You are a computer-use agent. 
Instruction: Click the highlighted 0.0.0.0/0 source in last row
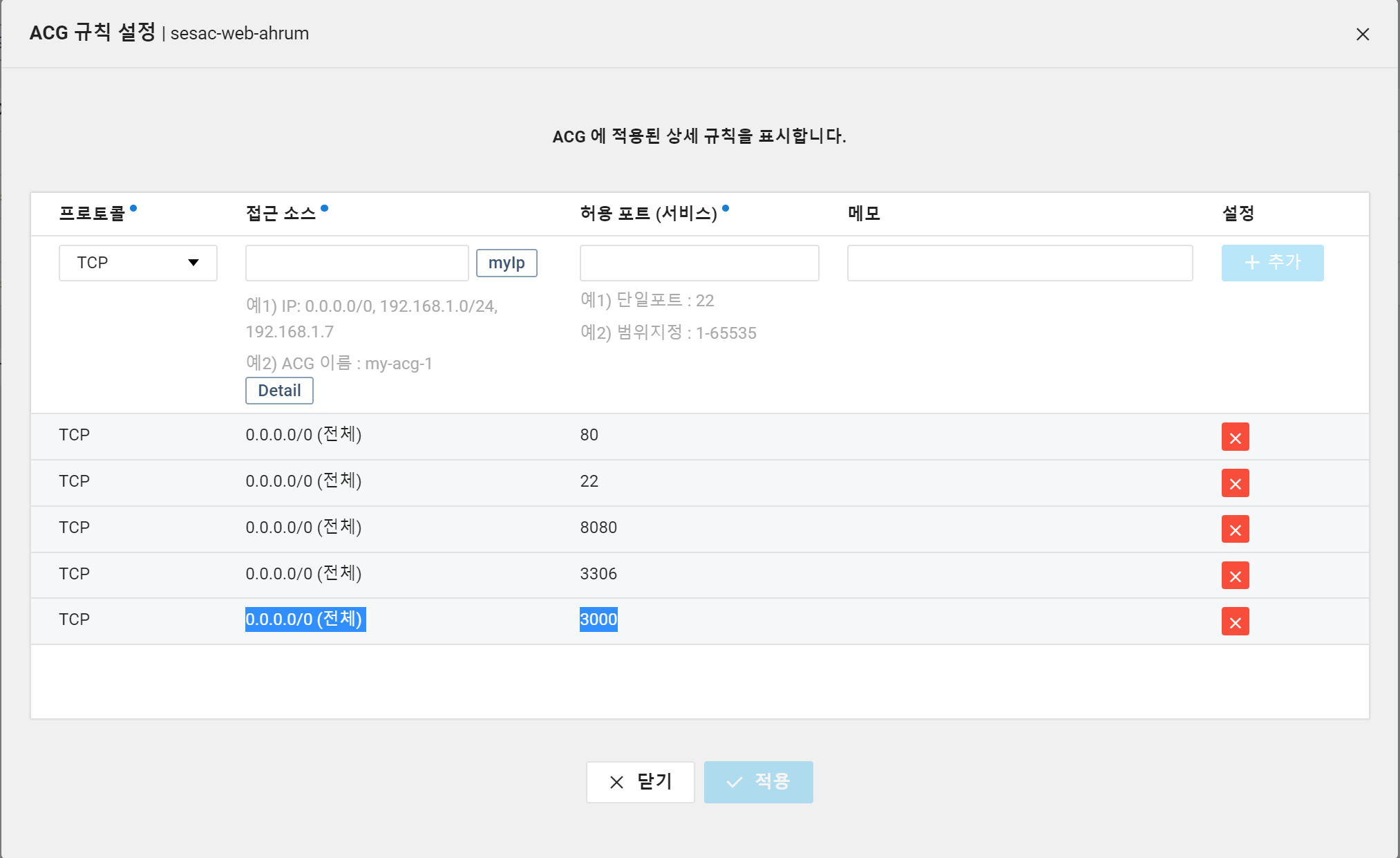[305, 619]
